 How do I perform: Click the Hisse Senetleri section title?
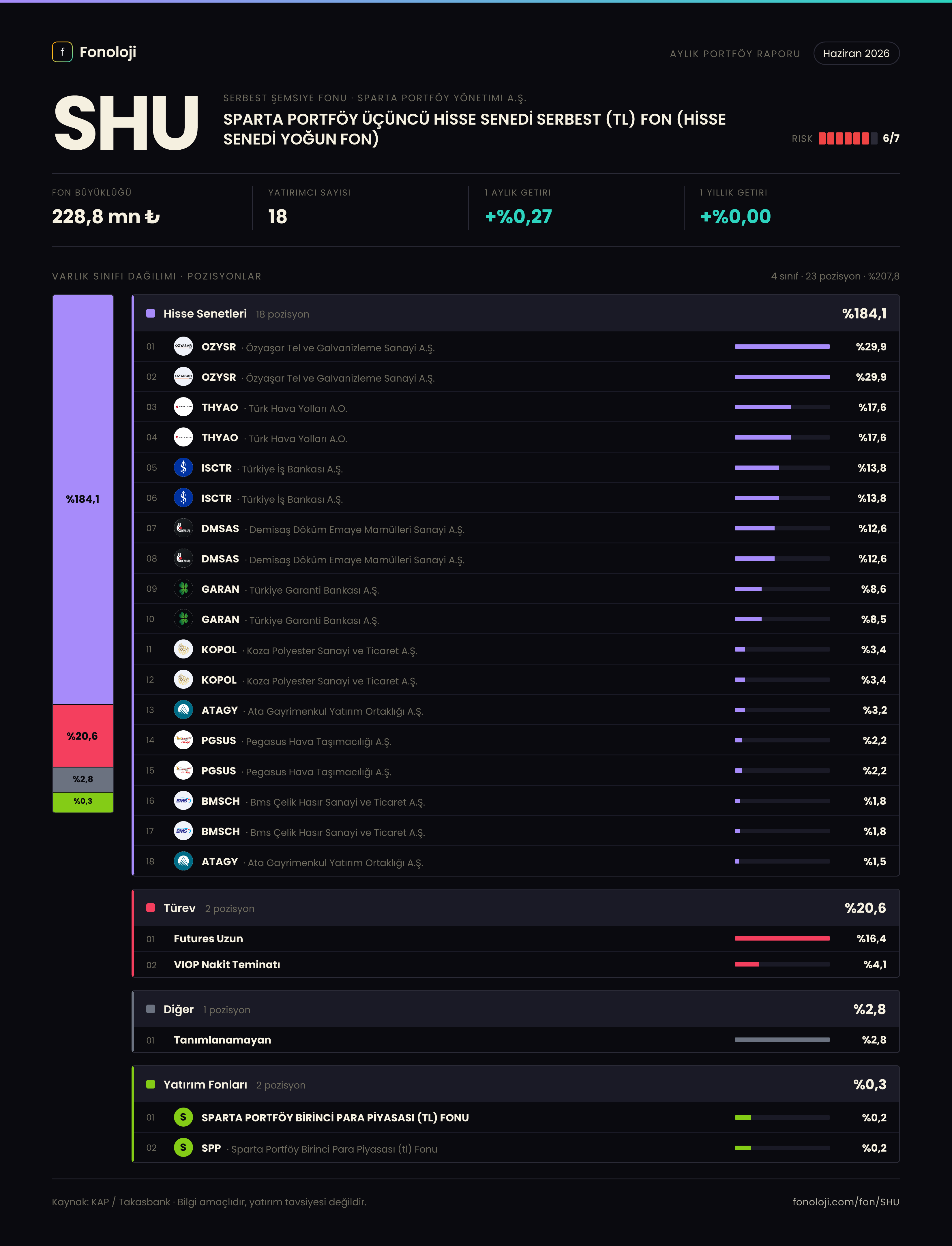205,313
